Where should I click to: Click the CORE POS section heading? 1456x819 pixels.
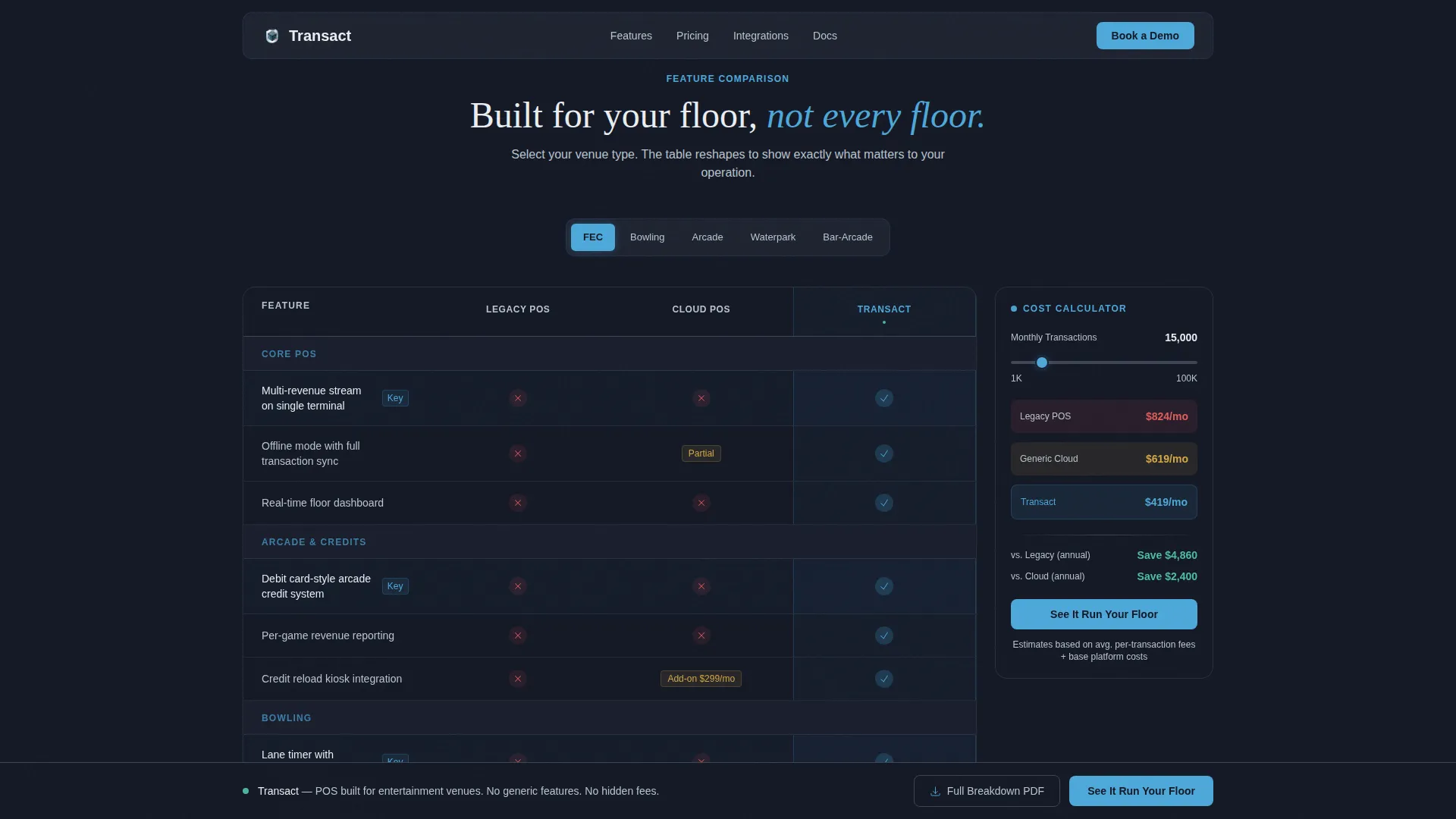tap(289, 354)
